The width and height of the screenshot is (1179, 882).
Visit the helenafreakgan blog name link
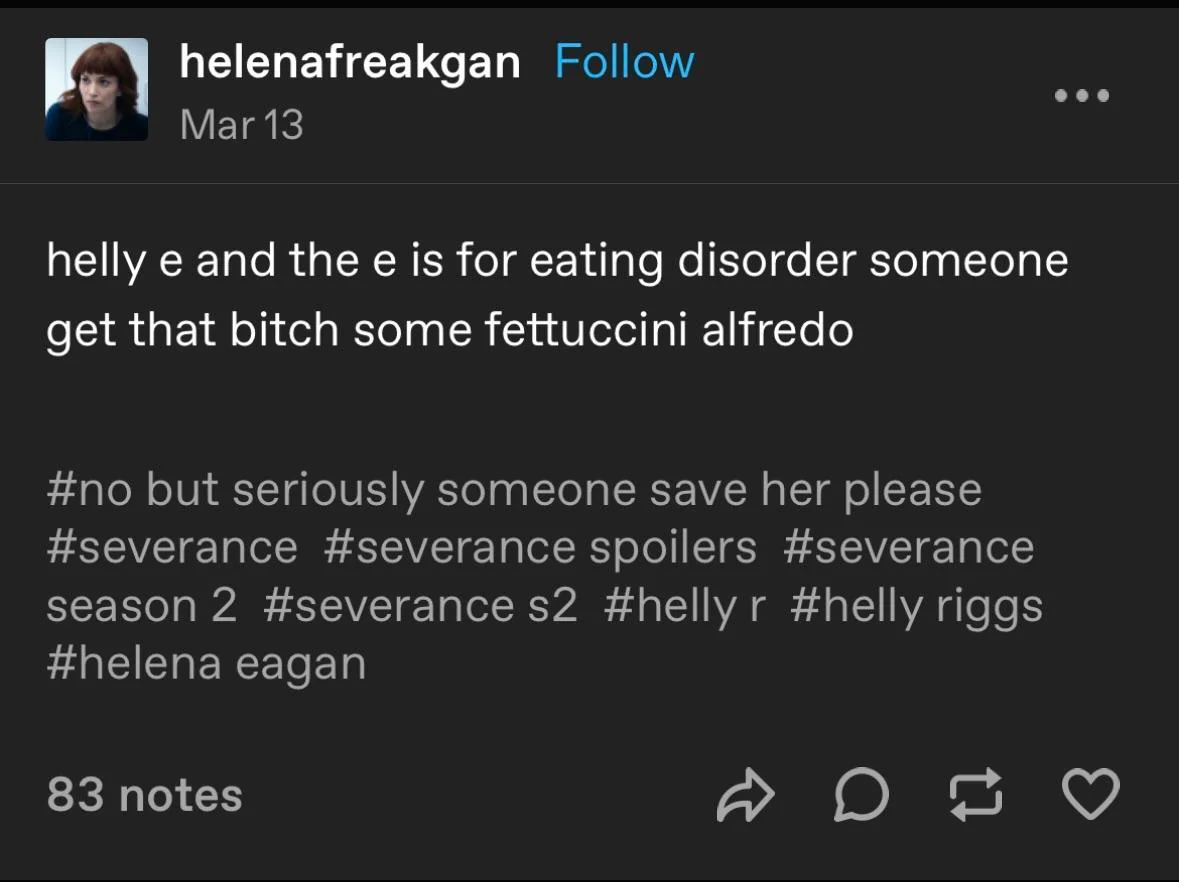coord(350,62)
